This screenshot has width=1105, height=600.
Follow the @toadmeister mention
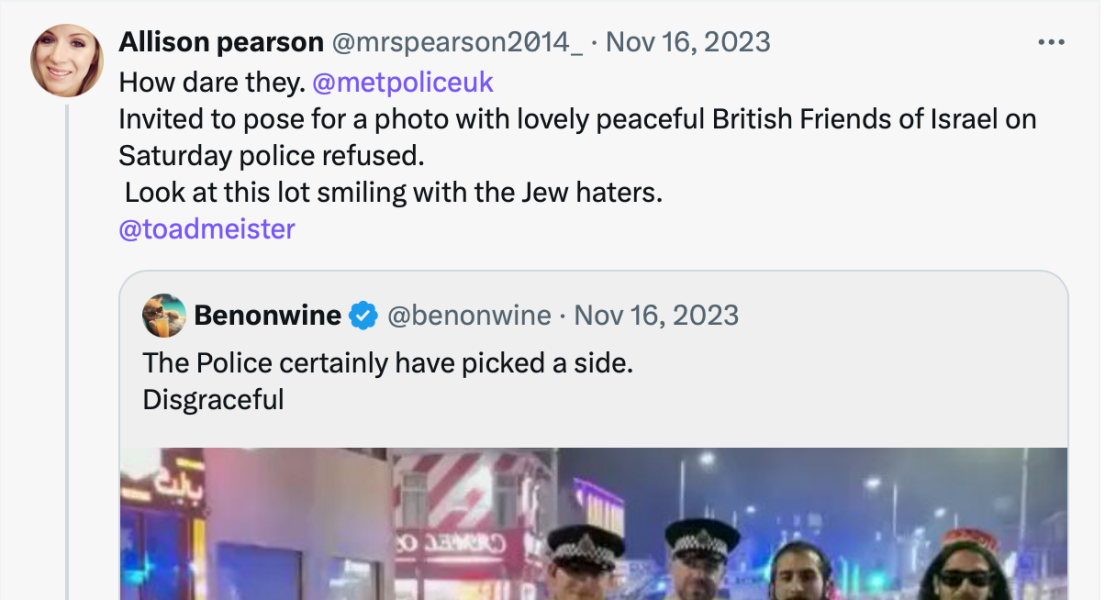tap(207, 229)
